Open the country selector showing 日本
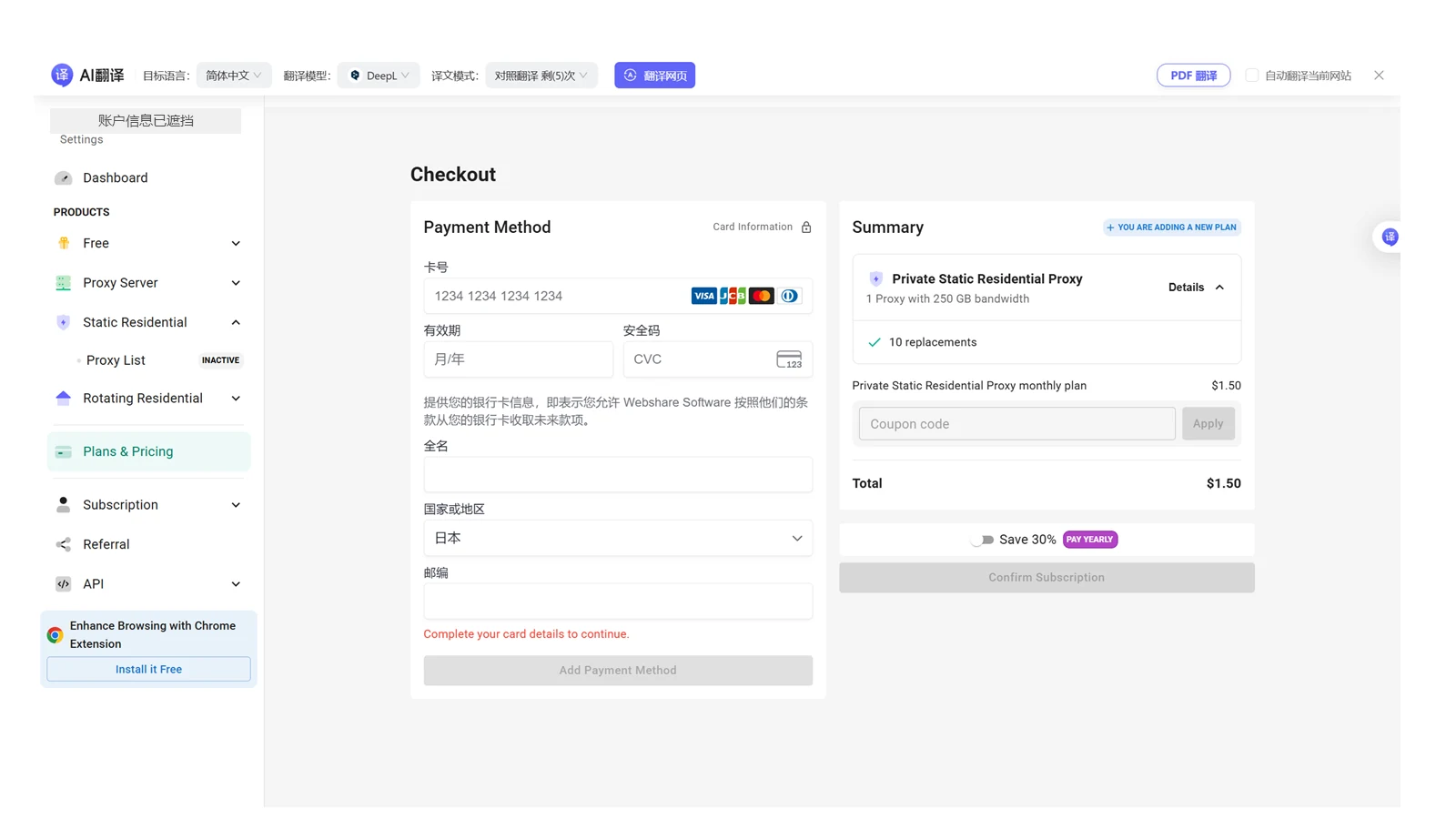The width and height of the screenshot is (1456, 819). 618,539
